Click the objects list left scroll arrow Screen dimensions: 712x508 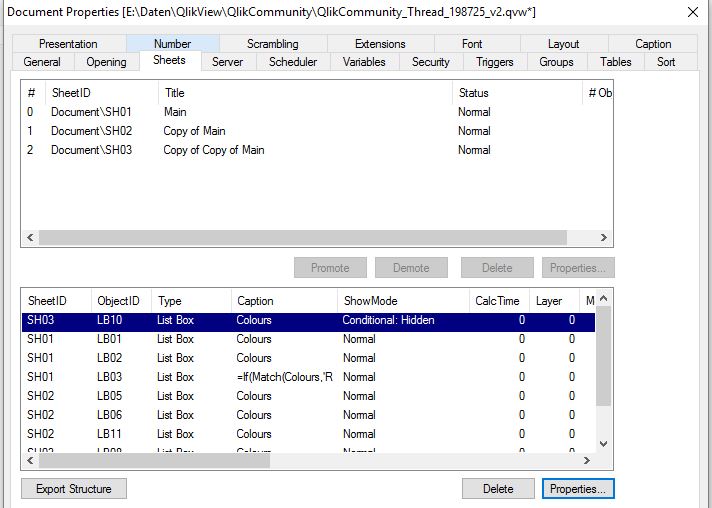coord(30,460)
